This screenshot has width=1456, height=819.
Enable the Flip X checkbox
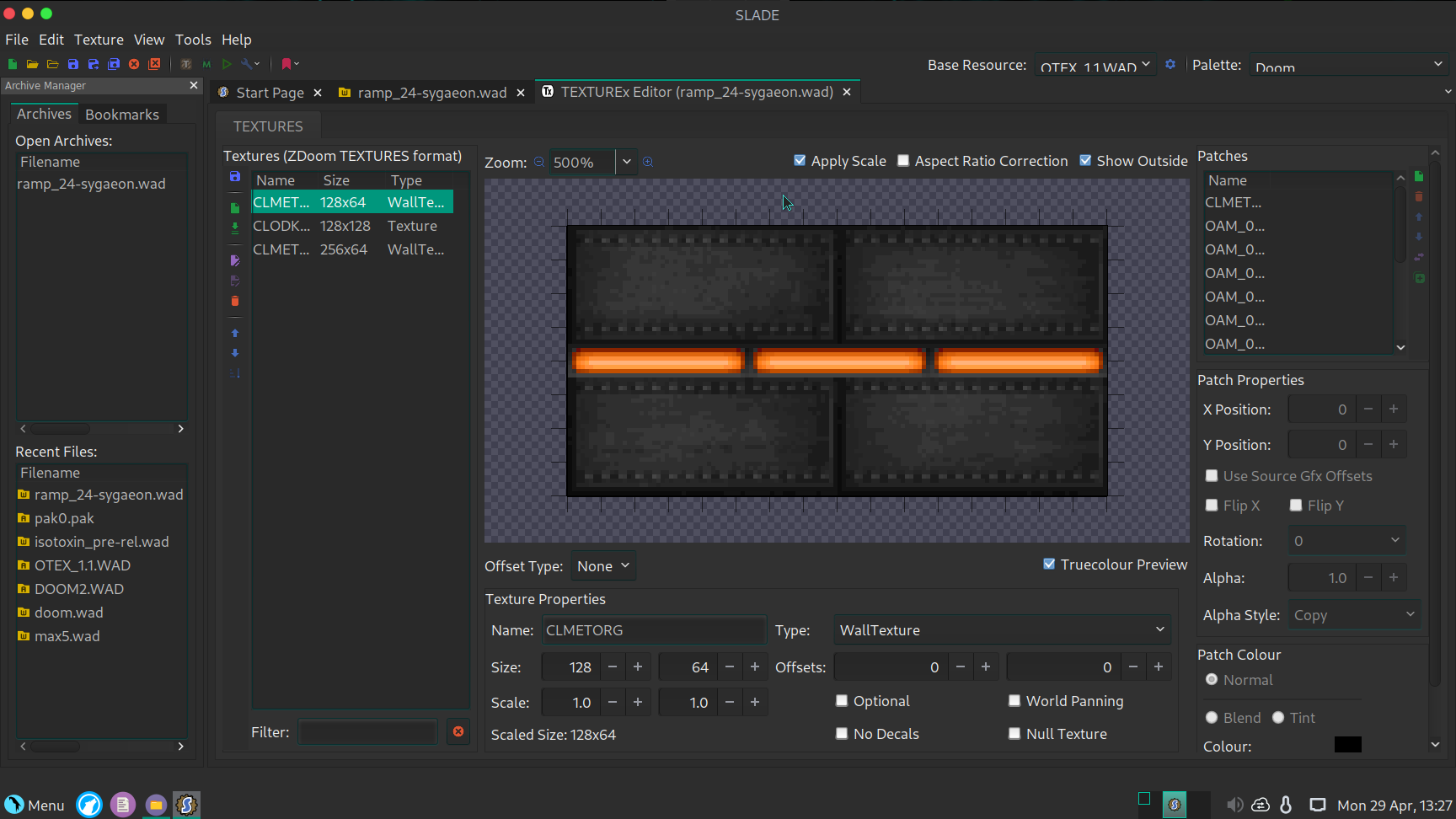click(1212, 505)
